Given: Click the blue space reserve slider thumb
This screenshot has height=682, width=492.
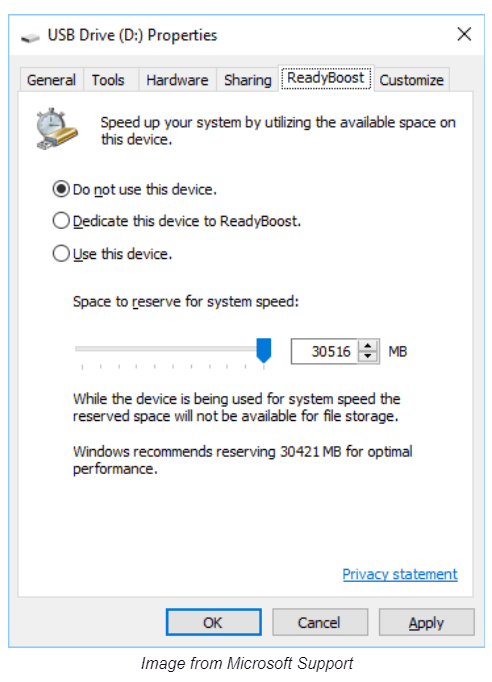Looking at the screenshot, I should click(x=264, y=351).
